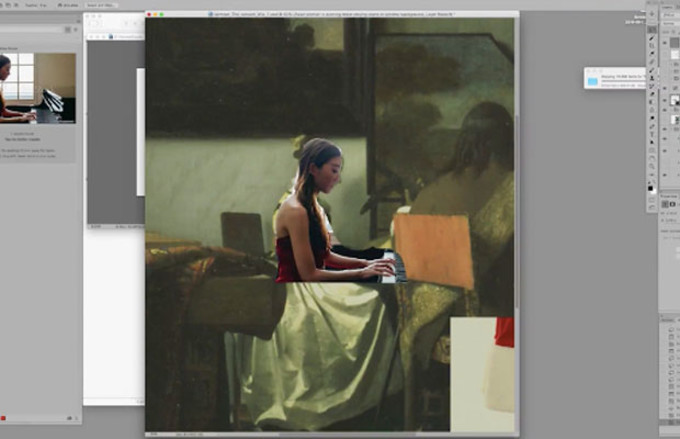Select the Move tool in the toolbar
The width and height of the screenshot is (680, 439).
point(652,14)
